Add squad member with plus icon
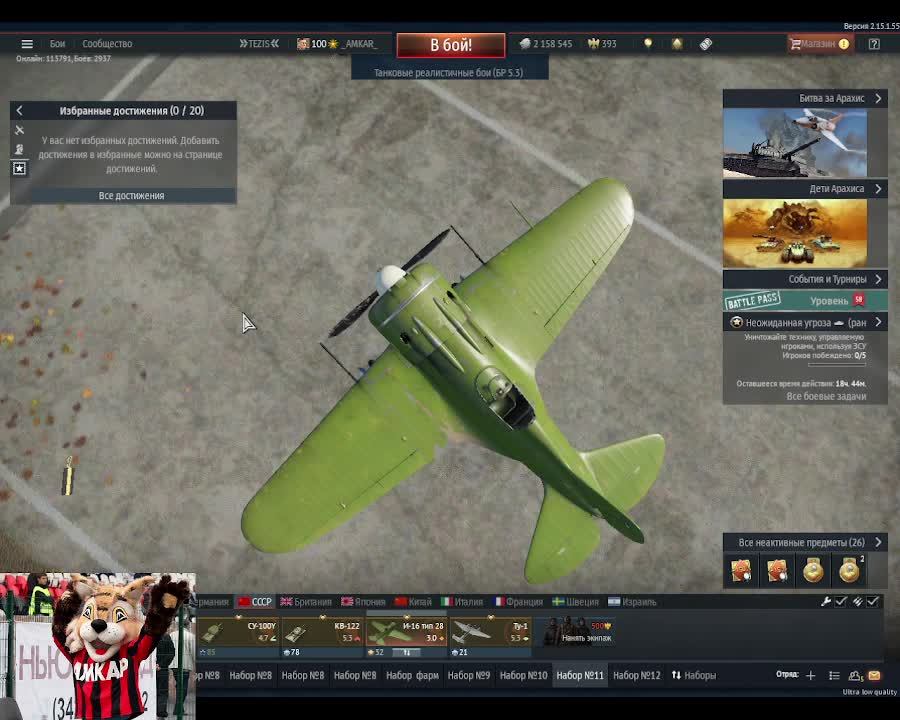Viewport: 900px width, 720px height. (x=810, y=675)
